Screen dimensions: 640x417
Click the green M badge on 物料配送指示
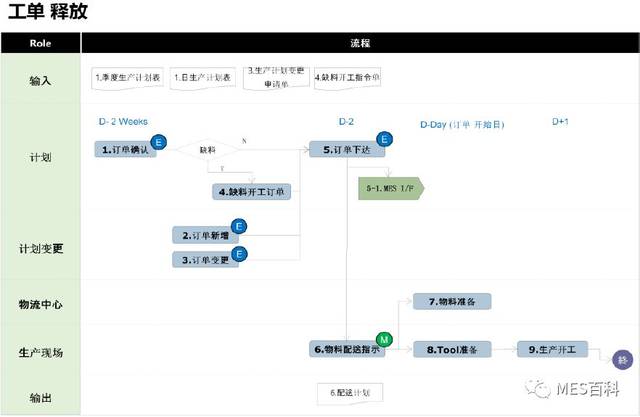coord(384,340)
